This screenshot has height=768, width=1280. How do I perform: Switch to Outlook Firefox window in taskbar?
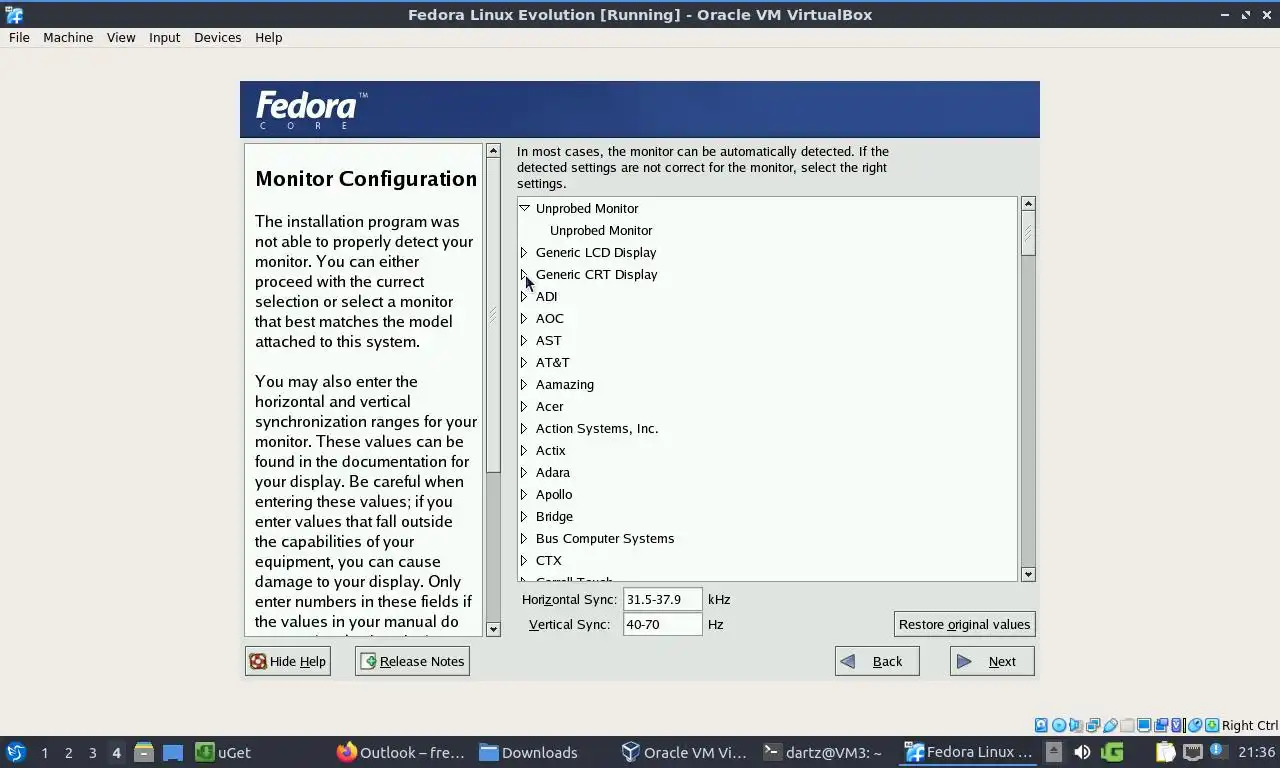[x=401, y=752]
